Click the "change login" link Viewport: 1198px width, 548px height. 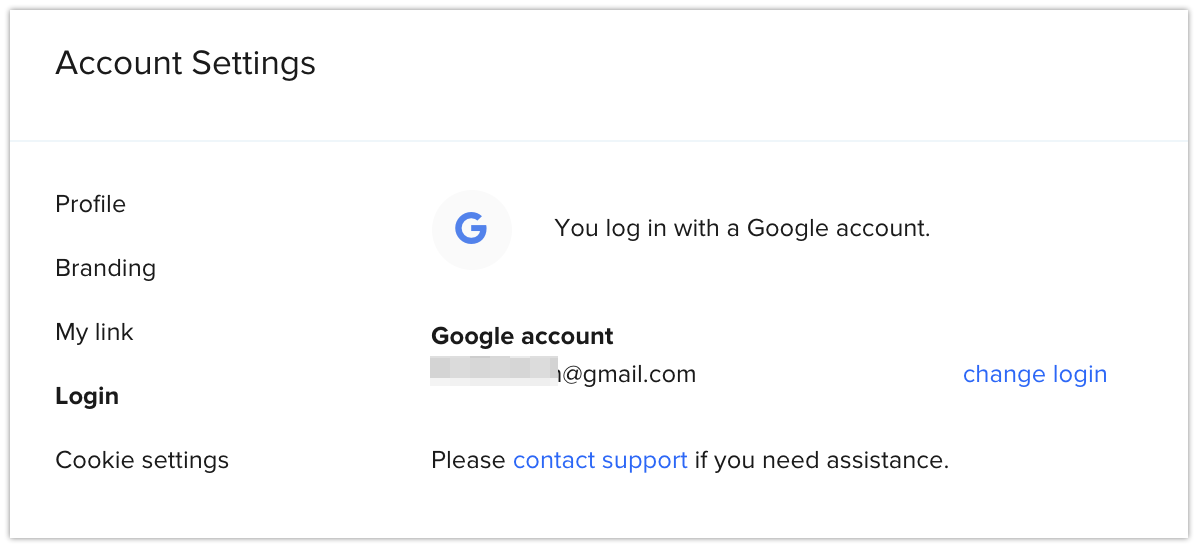point(1034,374)
